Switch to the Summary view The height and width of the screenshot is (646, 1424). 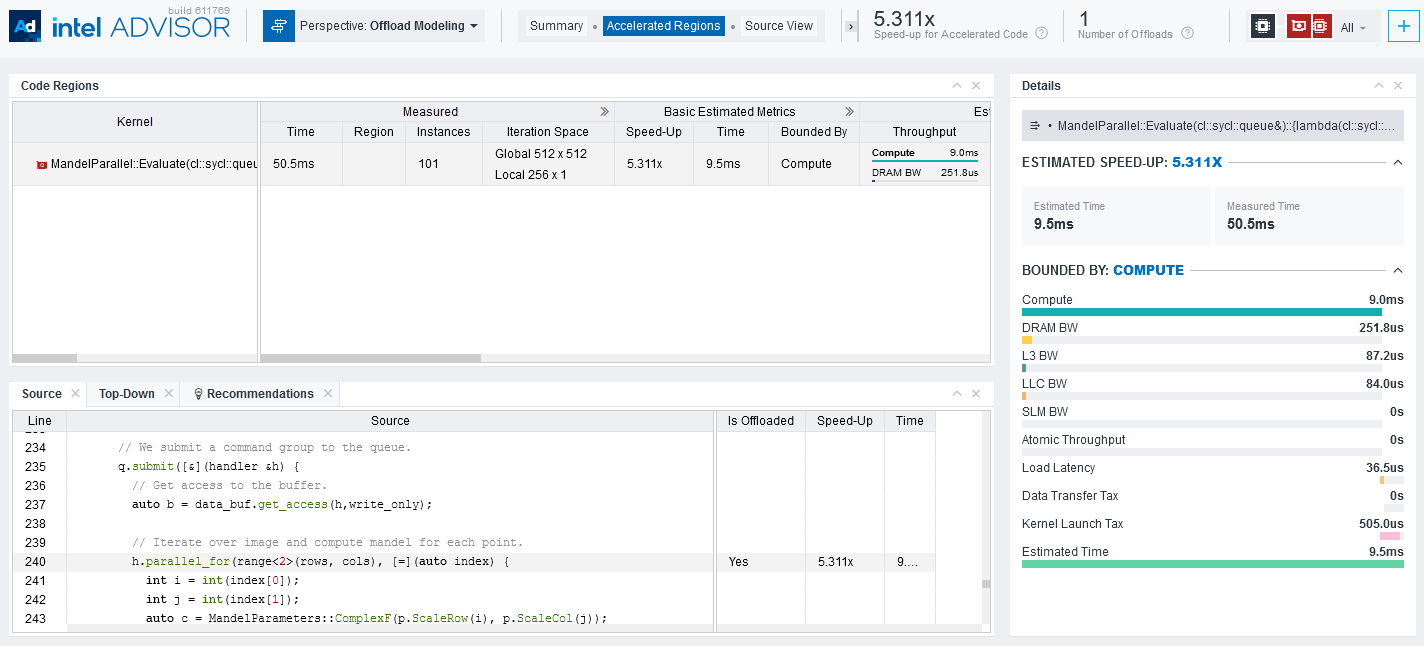[556, 26]
